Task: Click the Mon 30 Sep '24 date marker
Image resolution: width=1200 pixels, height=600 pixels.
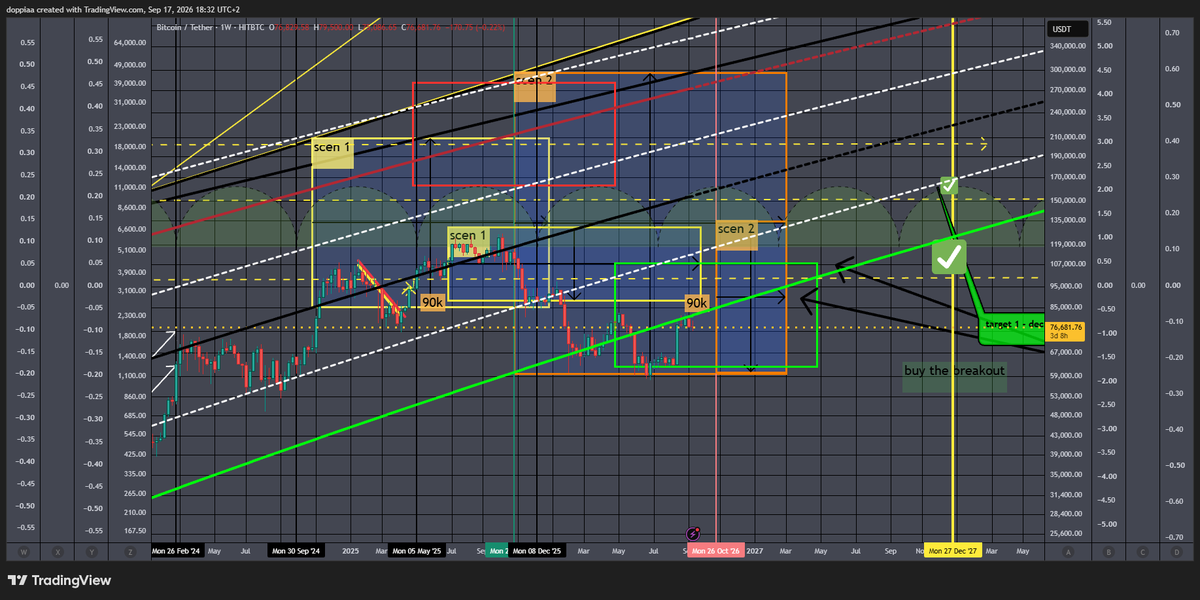Action: (x=295, y=551)
